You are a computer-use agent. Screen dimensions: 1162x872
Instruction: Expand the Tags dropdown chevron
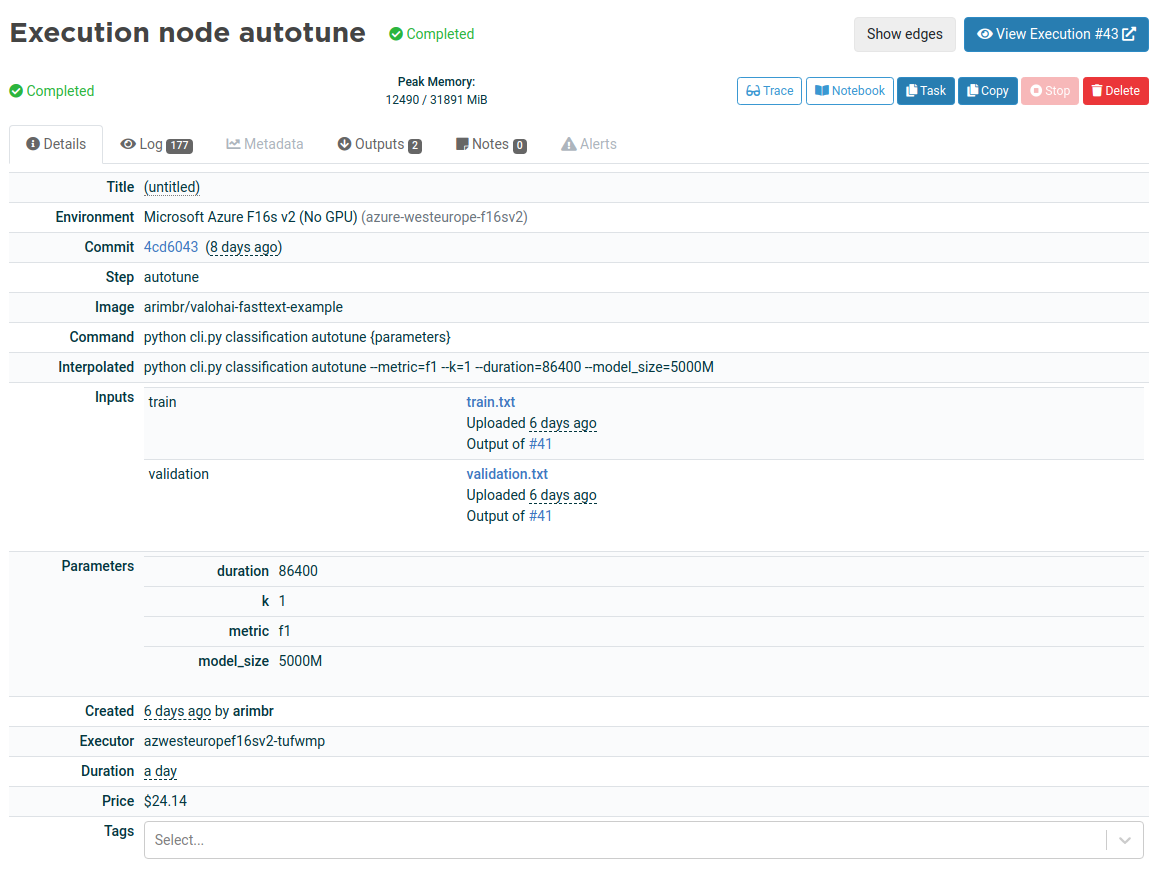click(x=1125, y=840)
